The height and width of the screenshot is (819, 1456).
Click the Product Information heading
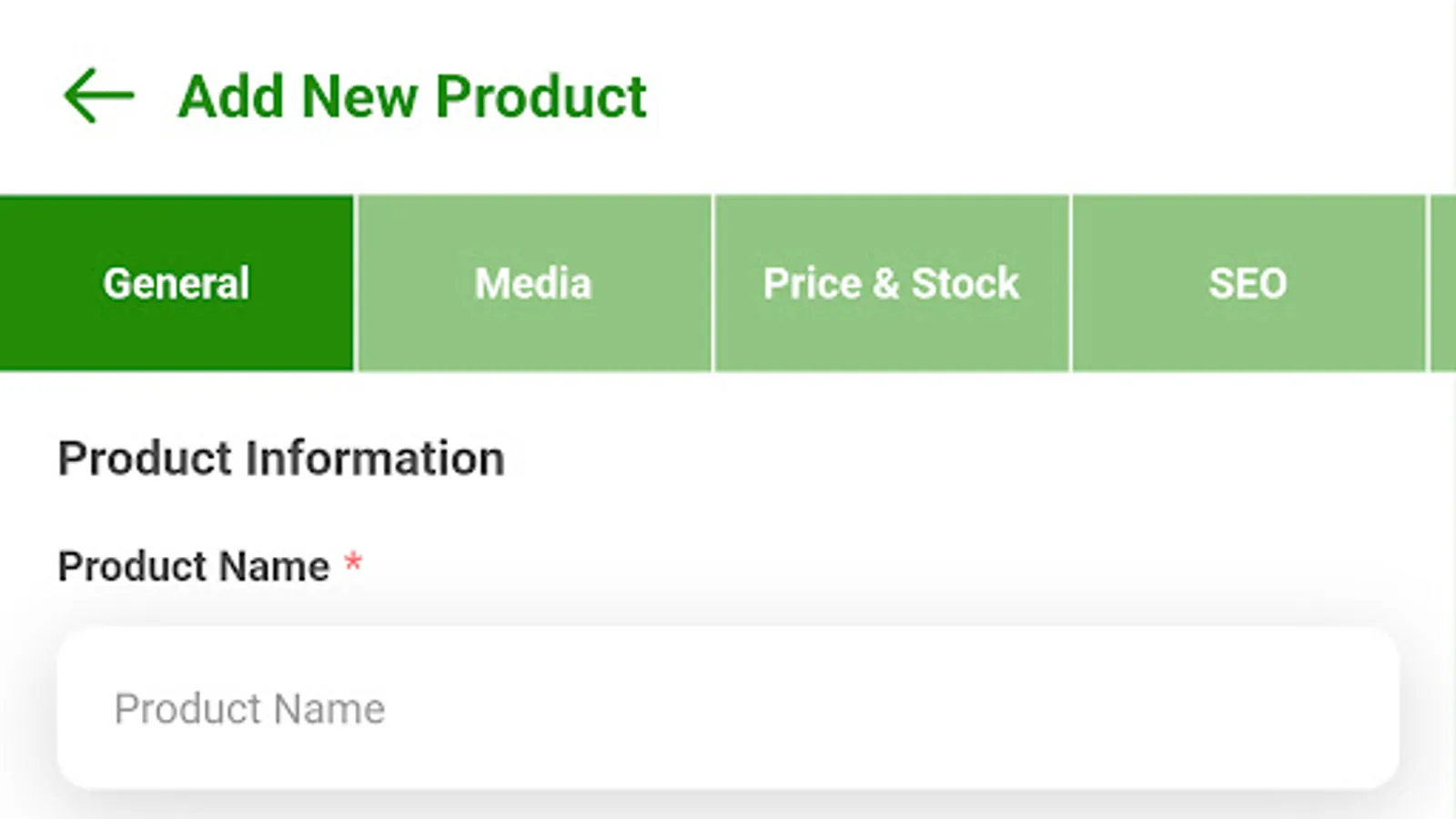click(x=281, y=458)
